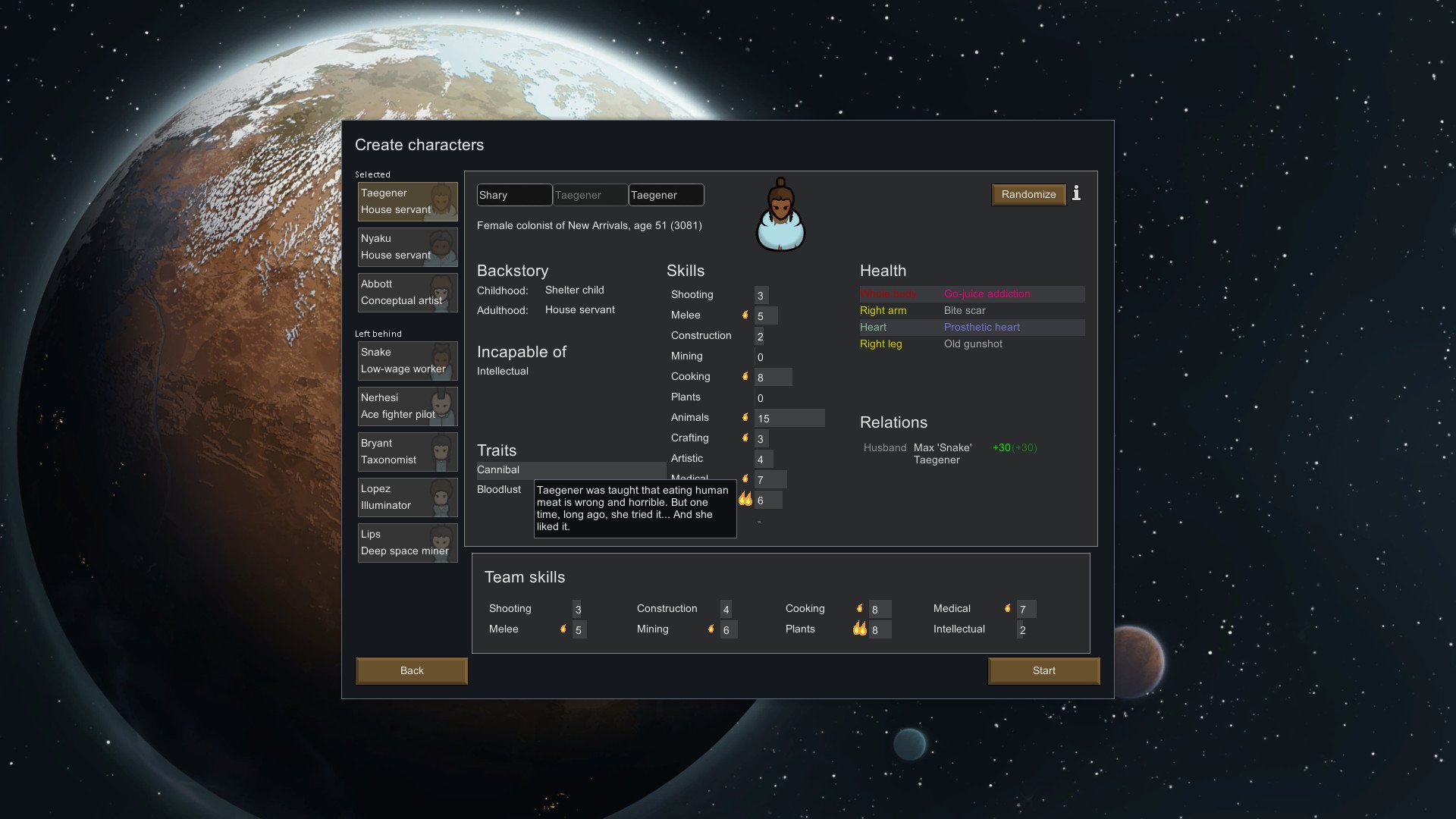Click the info icon next to Randomize
Image resolution: width=1456 pixels, height=819 pixels.
(x=1078, y=194)
